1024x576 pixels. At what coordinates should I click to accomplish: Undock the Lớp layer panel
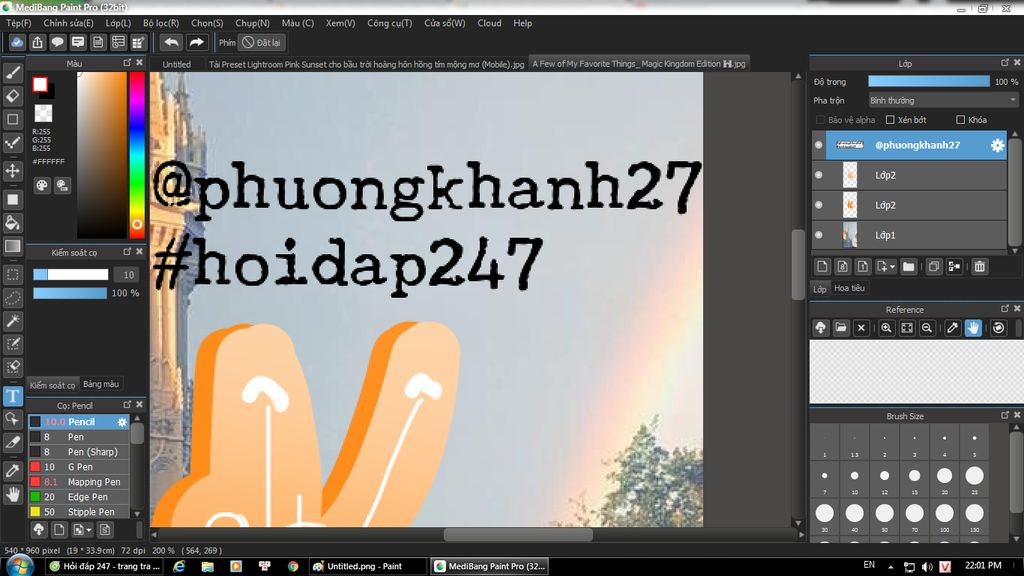(x=1004, y=63)
